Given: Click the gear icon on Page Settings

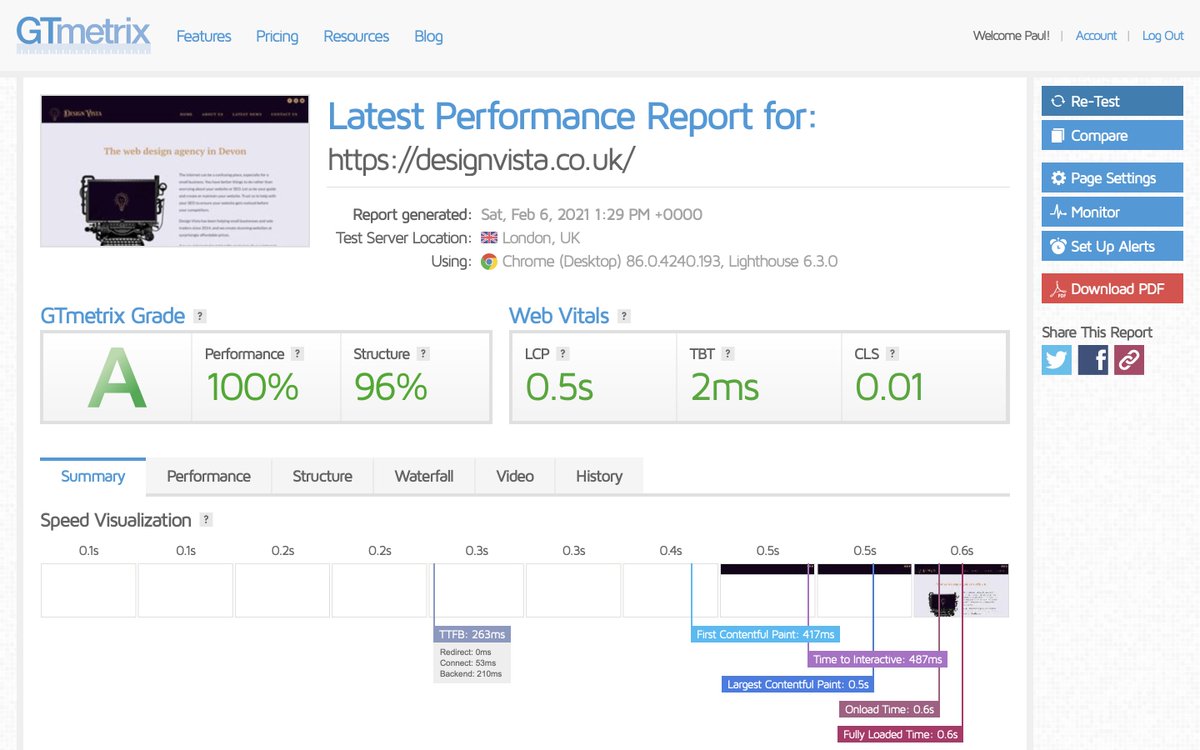Looking at the screenshot, I should (x=1059, y=177).
